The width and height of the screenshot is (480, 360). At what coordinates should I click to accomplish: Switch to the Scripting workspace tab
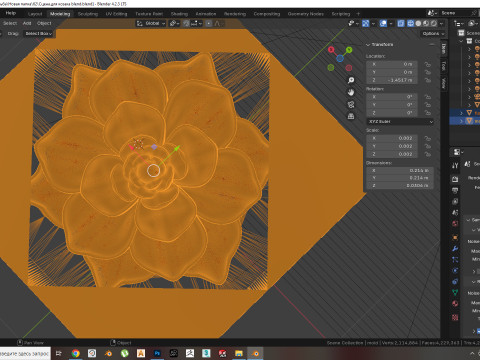[x=341, y=14]
